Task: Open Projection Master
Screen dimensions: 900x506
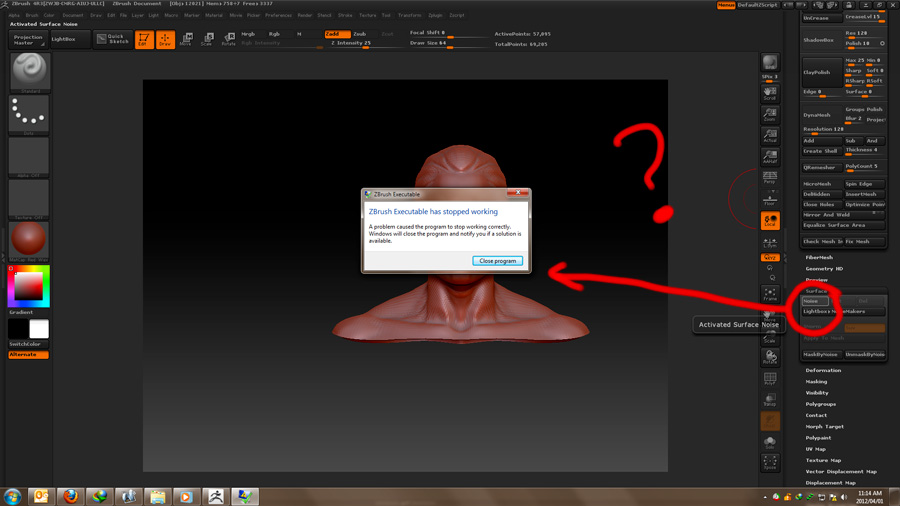Action: coord(28,40)
